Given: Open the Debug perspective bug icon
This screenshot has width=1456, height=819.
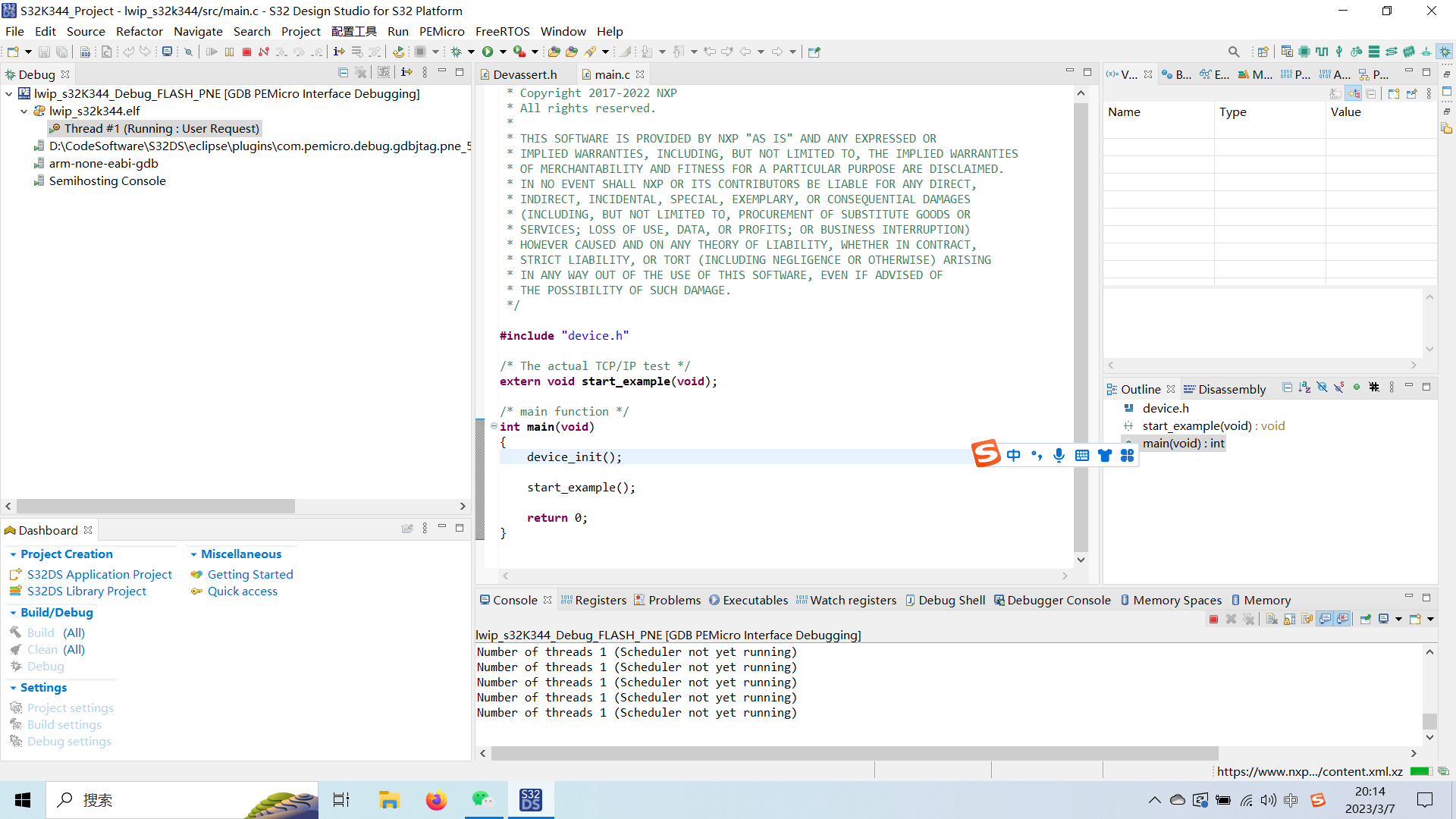Looking at the screenshot, I should (x=1445, y=52).
